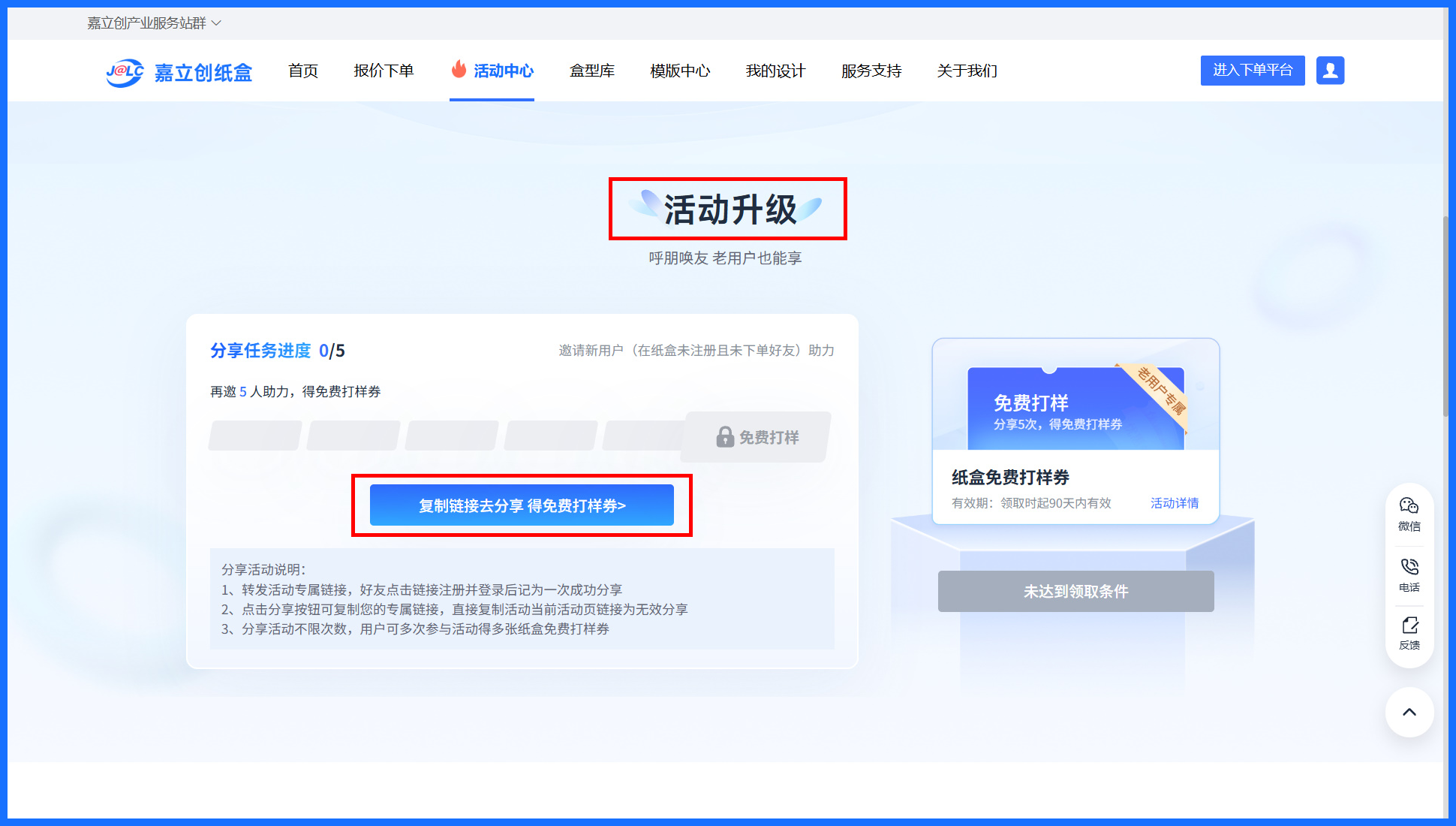This screenshot has height=826, width=1456.
Task: Open the 服务支持 menu item
Action: (871, 71)
